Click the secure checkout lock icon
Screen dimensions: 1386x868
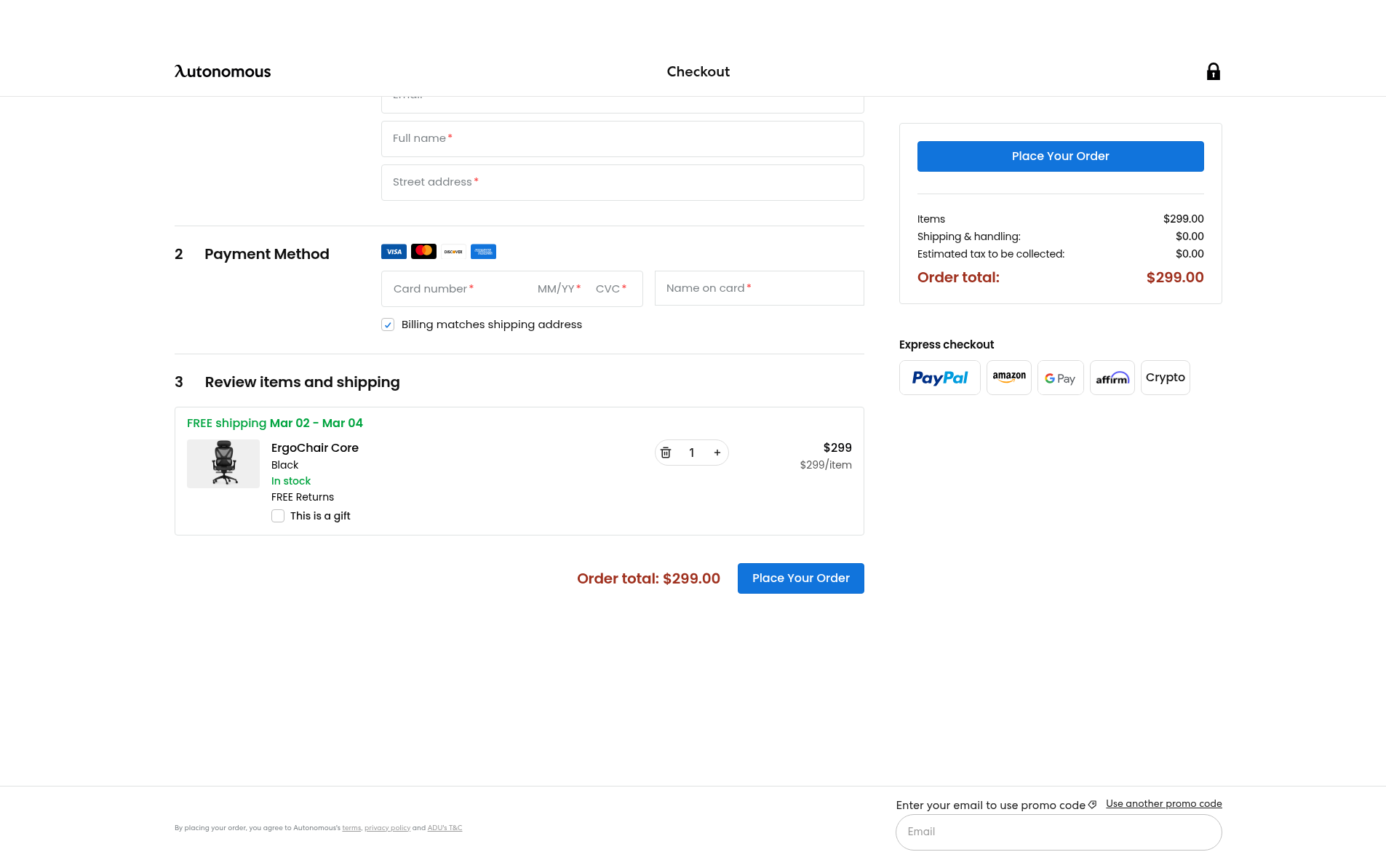1213,71
